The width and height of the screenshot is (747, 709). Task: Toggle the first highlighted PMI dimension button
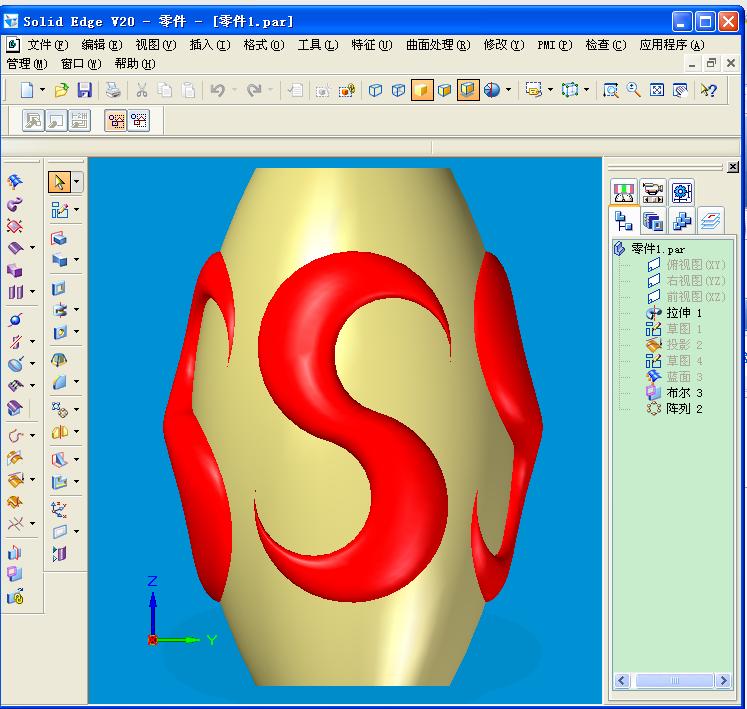(x=116, y=121)
